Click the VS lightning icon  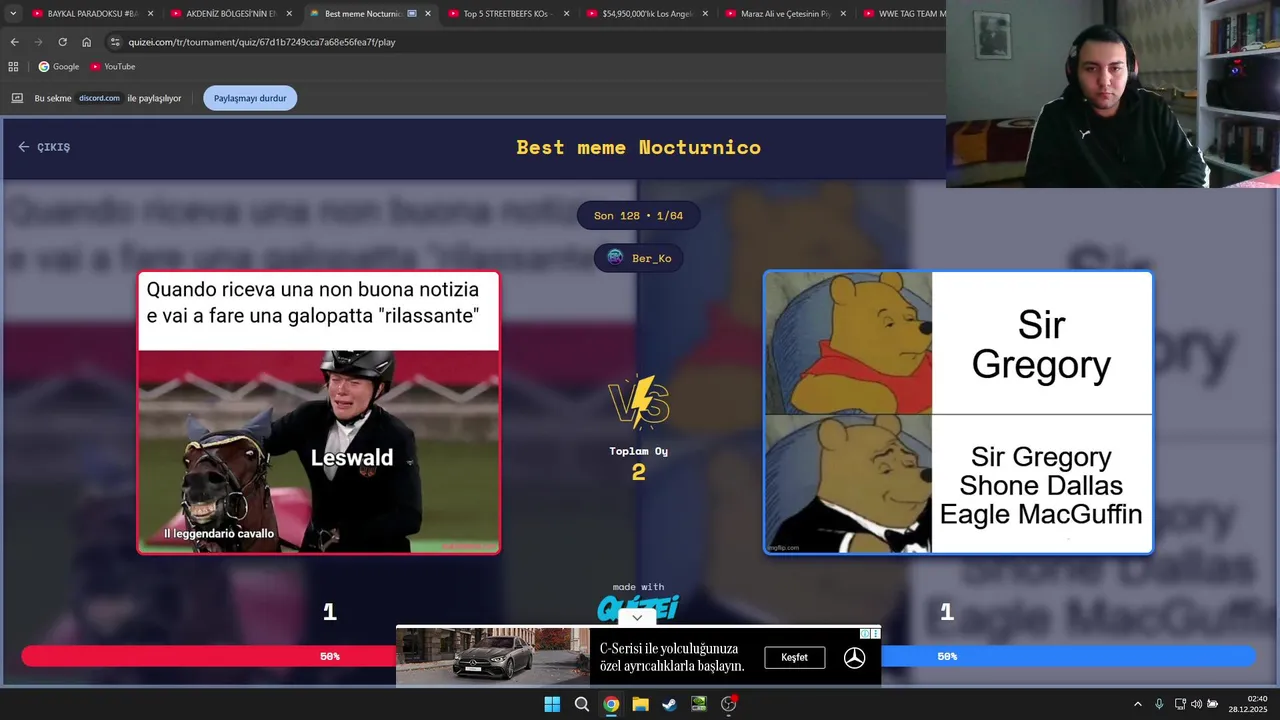coord(639,402)
